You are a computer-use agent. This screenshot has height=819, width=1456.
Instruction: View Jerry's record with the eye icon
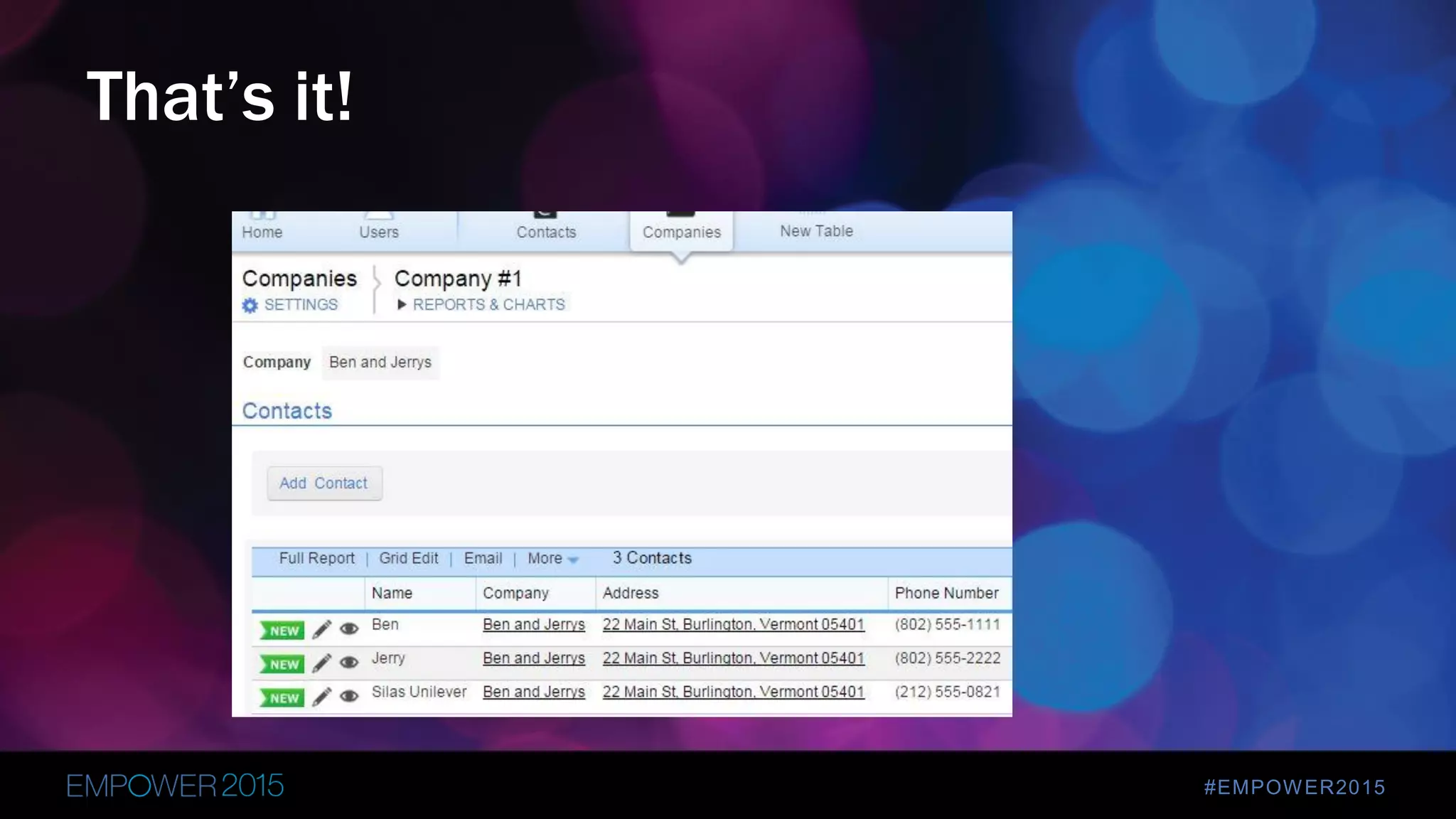coord(349,663)
